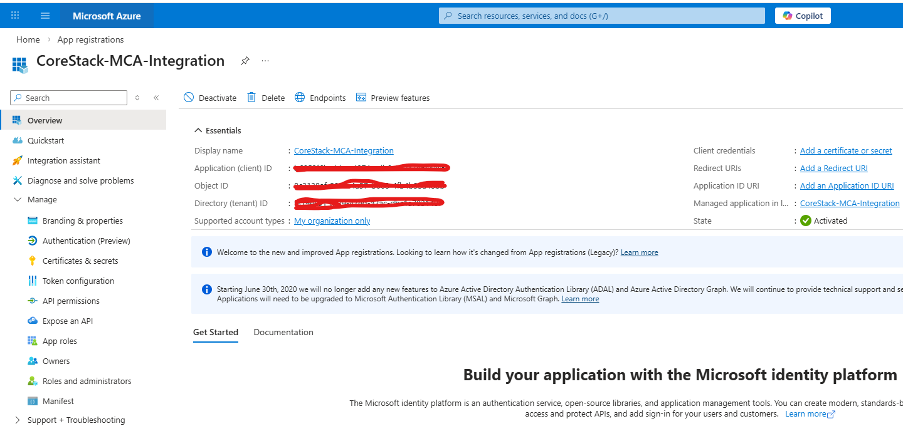Switch to the Get Started tab
Viewport: 904px width, 432px height.
pyautogui.click(x=216, y=332)
